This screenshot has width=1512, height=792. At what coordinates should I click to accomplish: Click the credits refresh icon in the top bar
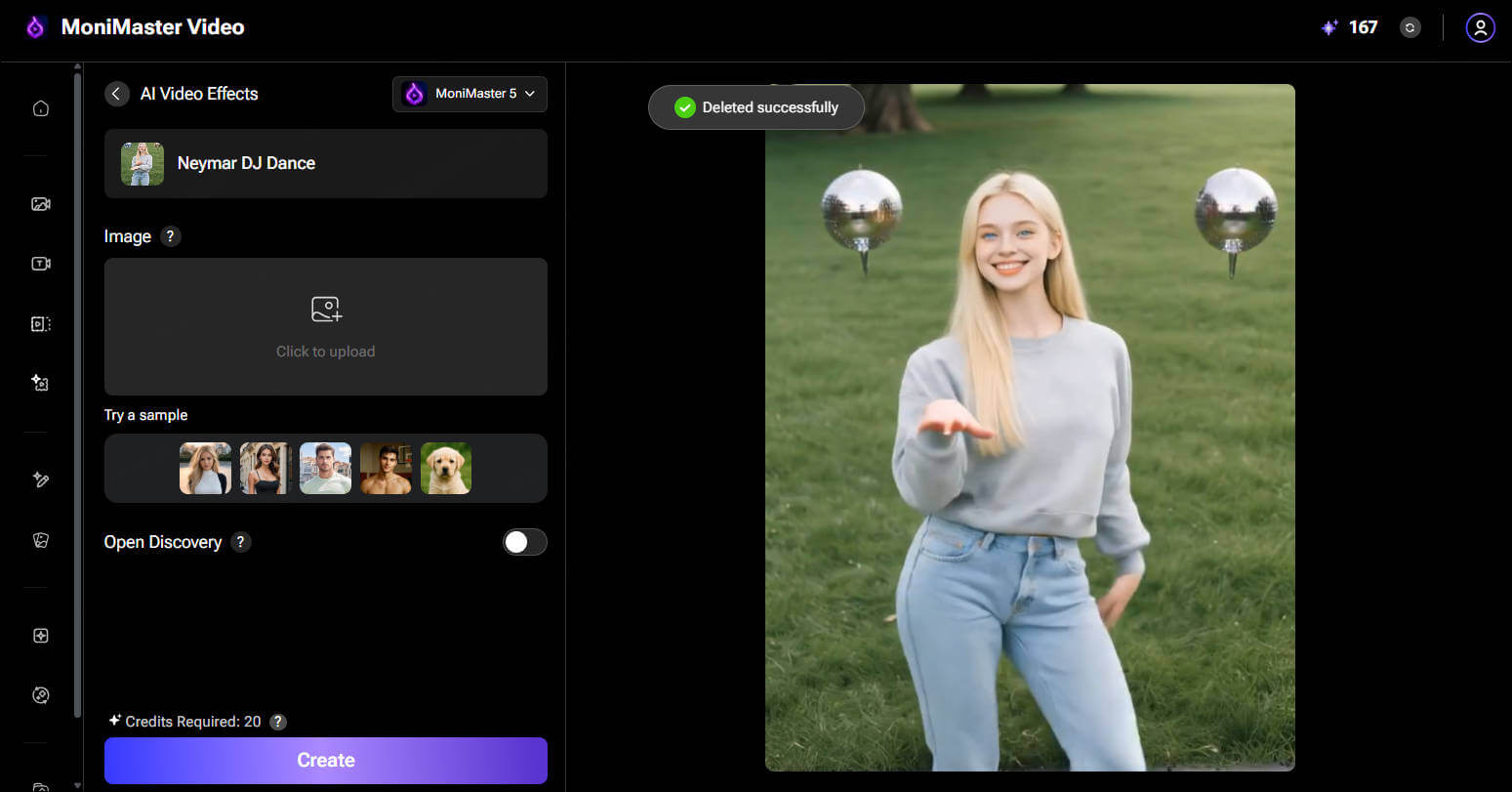point(1410,27)
